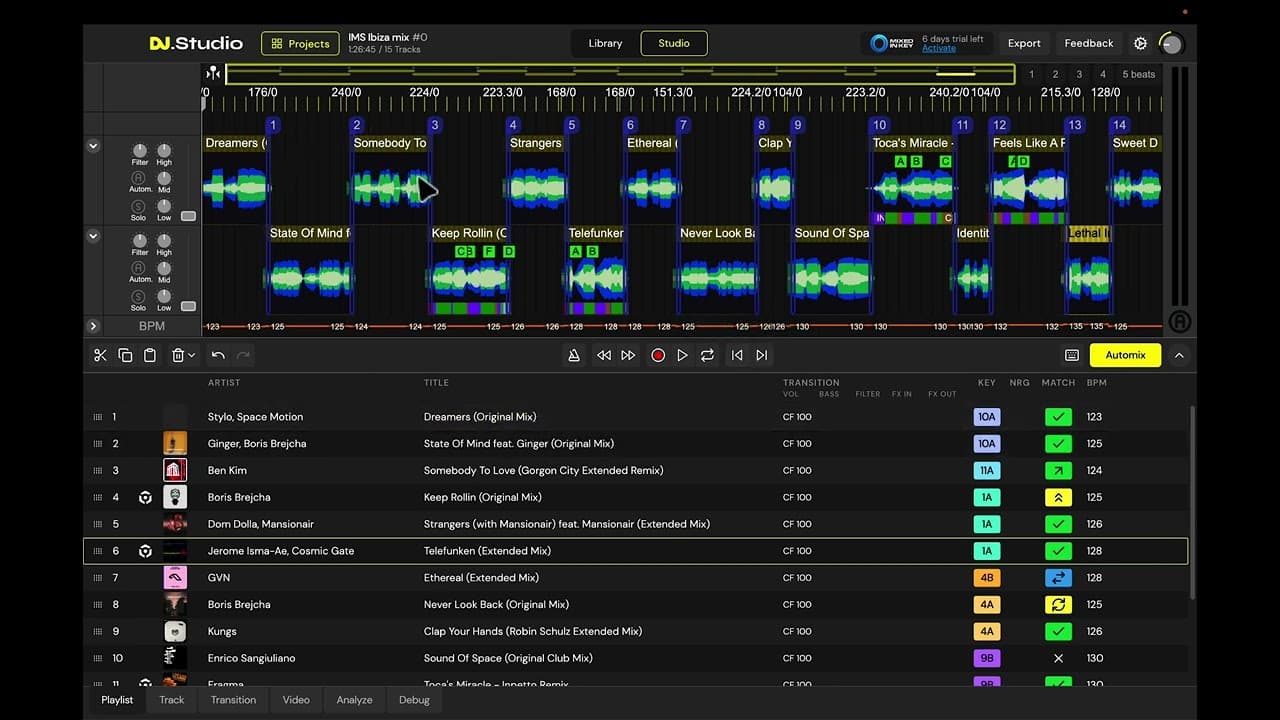Click the match icon for Keep Rollin
This screenshot has height=720, width=1280.
tap(1058, 497)
